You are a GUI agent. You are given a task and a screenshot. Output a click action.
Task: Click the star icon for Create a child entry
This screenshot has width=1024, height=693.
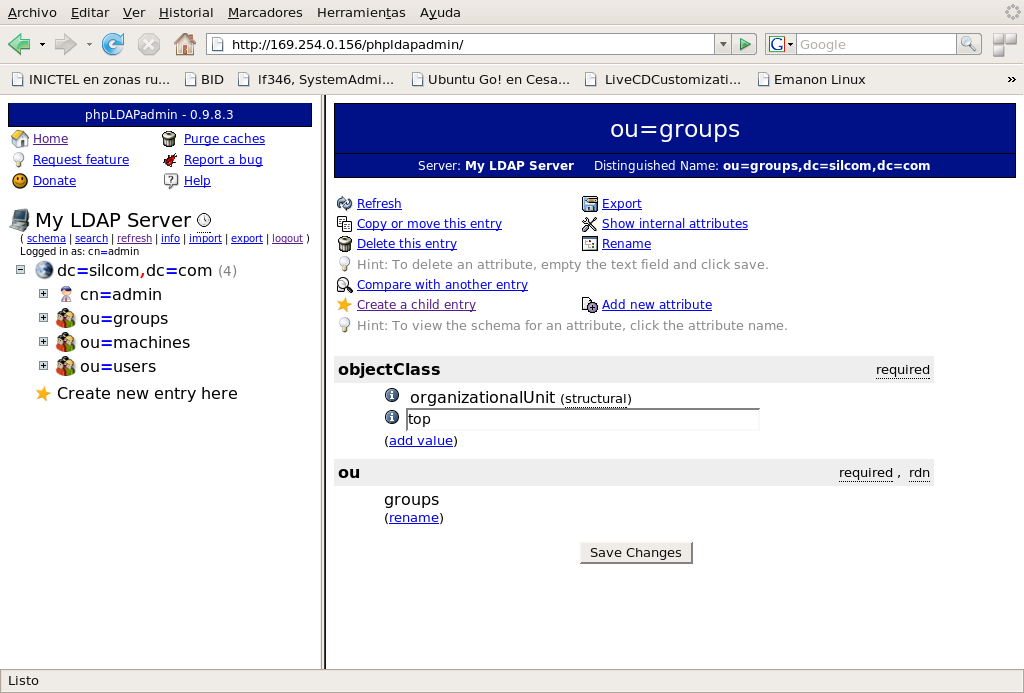pos(345,305)
